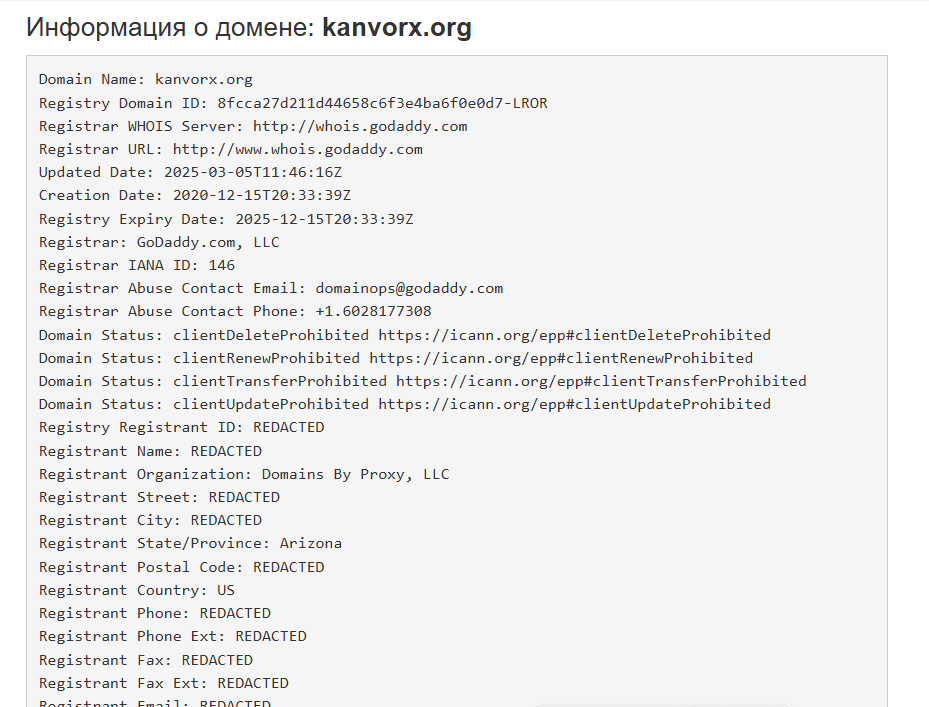Click the Registrant State/Province Arizona line

click(190, 543)
